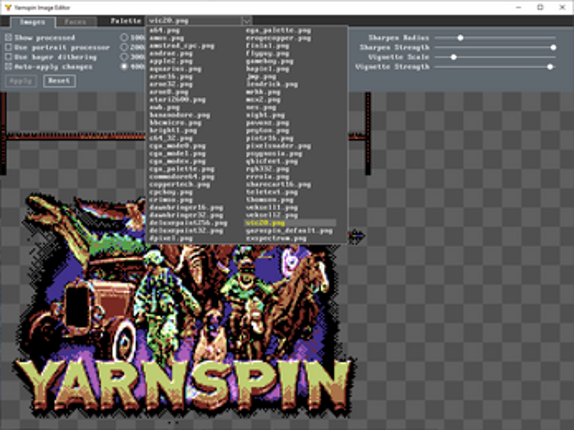Select jmp.png in the list
This screenshot has height=430, width=574.
tap(261, 76)
